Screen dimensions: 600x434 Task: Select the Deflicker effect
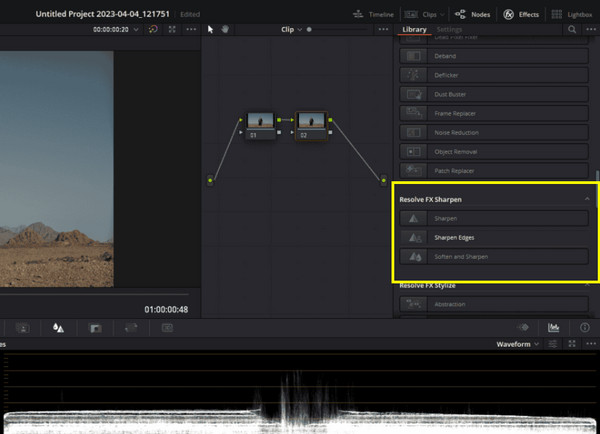point(494,75)
